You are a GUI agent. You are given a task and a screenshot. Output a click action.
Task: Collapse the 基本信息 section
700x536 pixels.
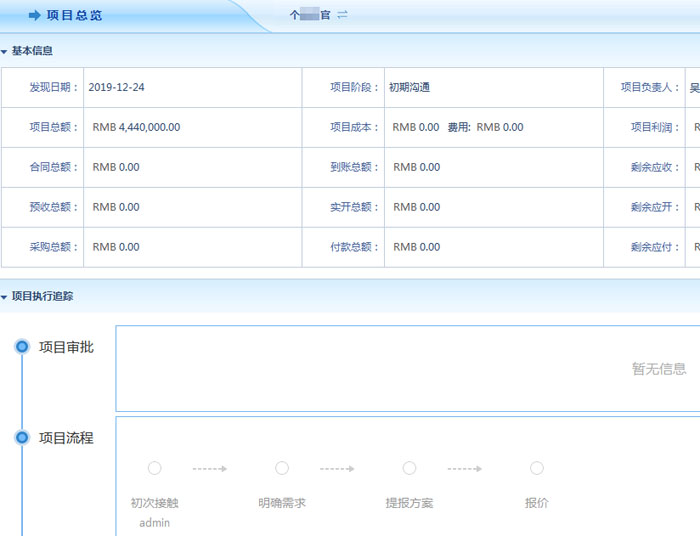coord(5,51)
